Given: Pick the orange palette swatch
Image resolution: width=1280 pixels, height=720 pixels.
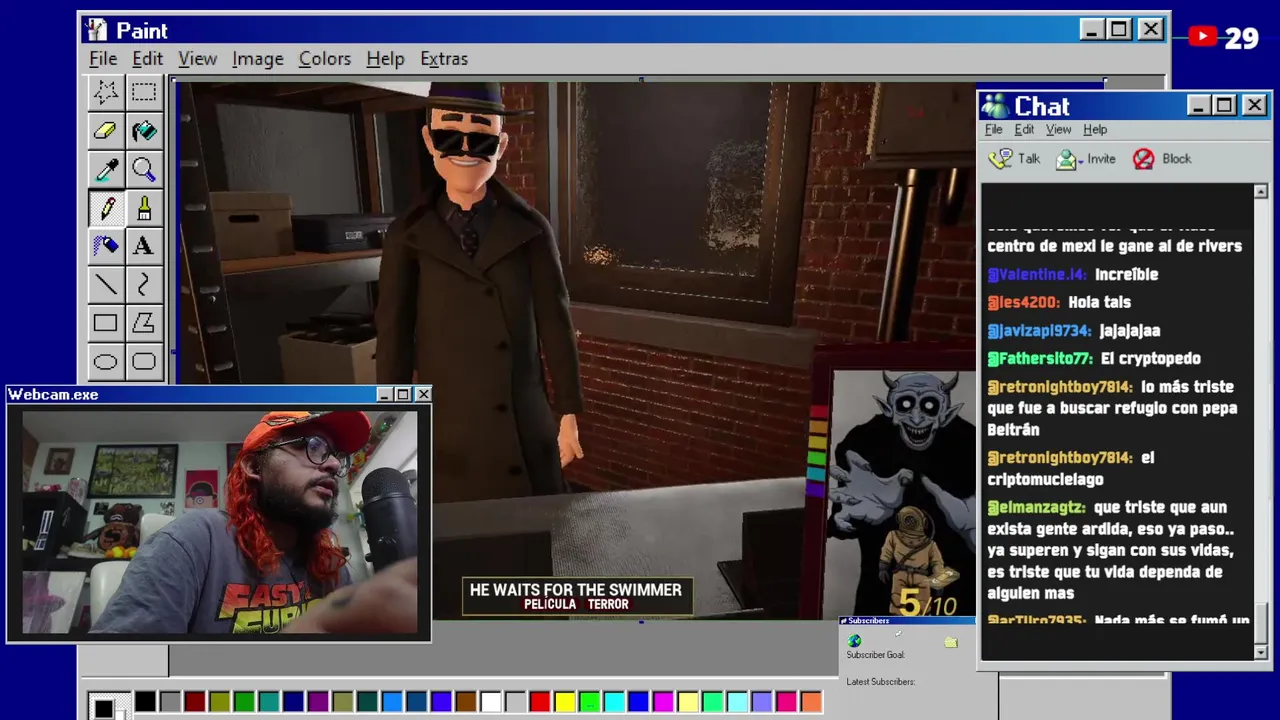Looking at the screenshot, I should tap(811, 702).
